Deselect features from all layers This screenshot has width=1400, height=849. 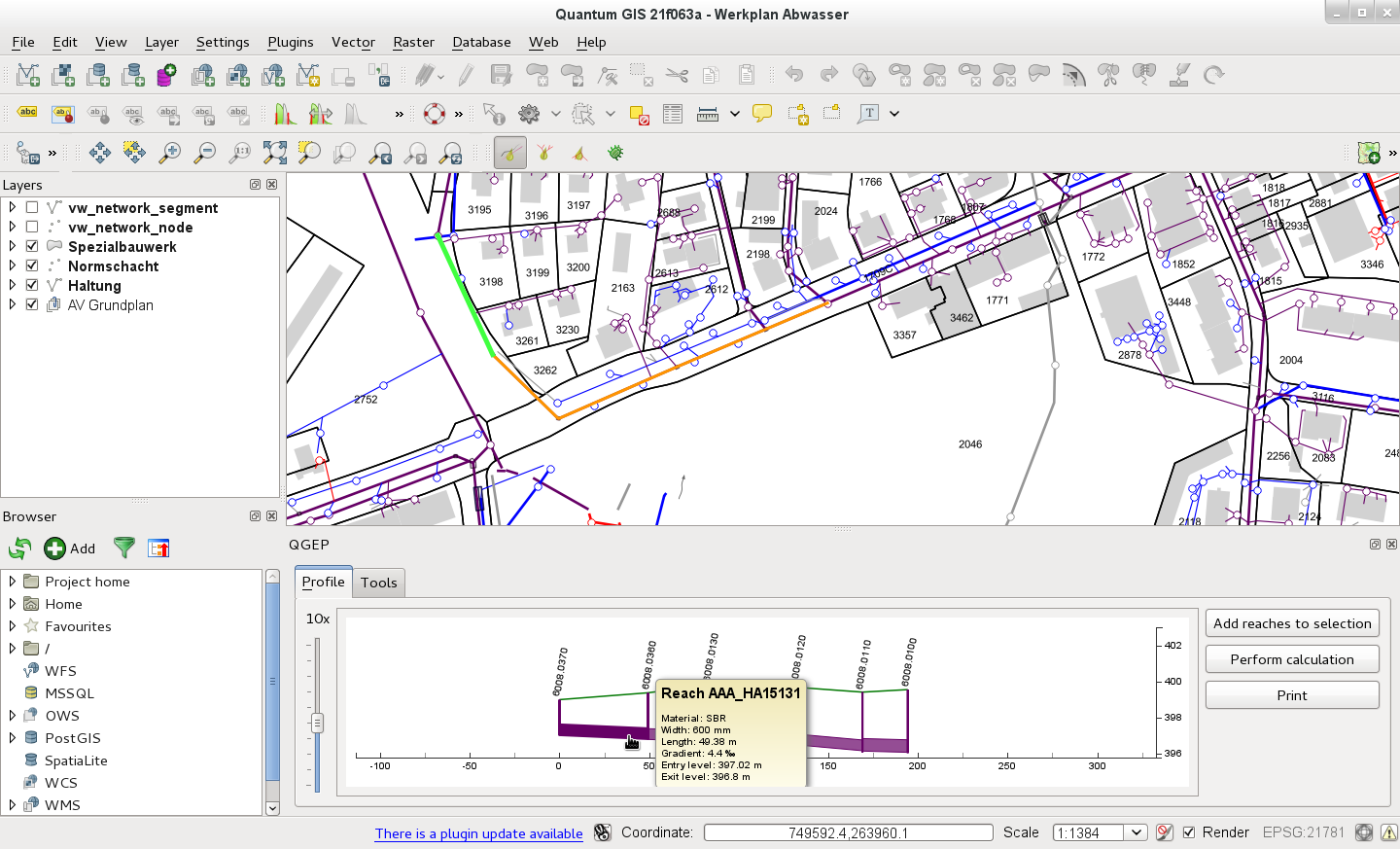(639, 114)
